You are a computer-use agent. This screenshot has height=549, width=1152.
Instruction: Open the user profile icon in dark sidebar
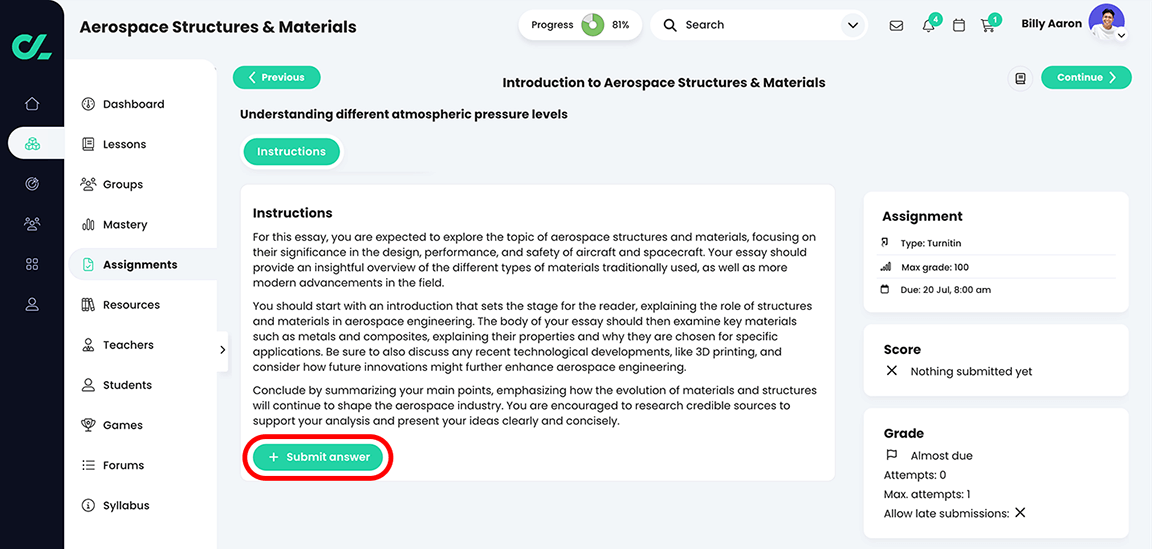(x=32, y=304)
